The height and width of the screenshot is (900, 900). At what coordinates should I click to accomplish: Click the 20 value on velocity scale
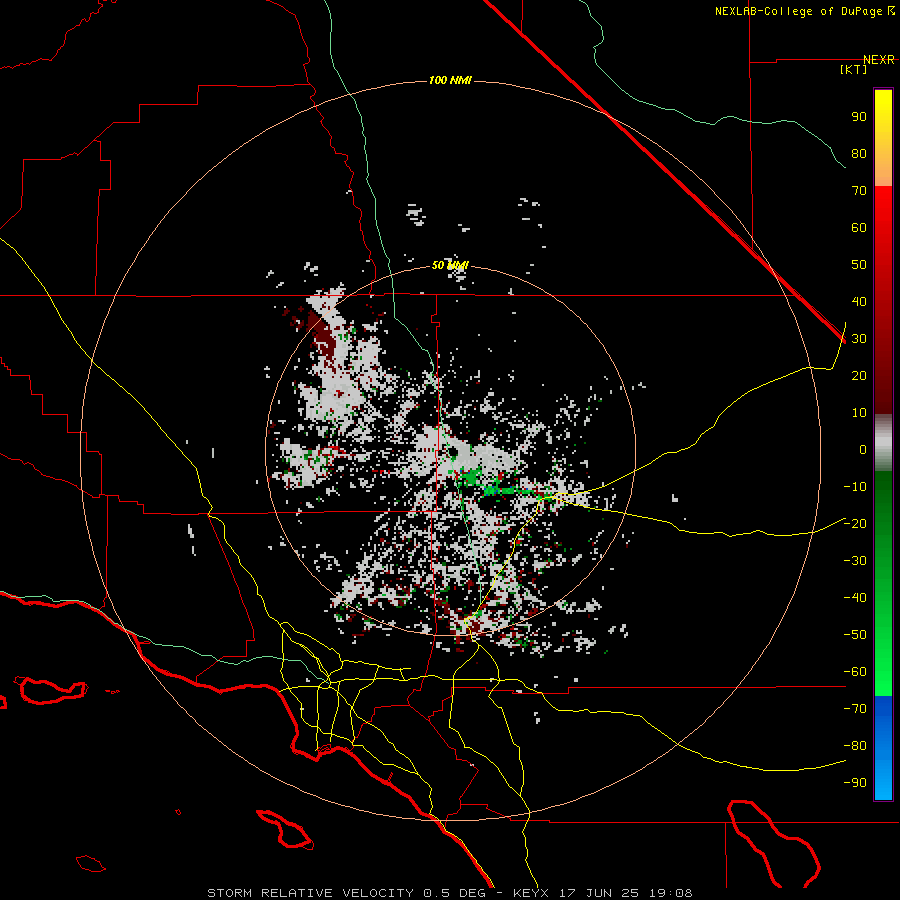pos(859,376)
